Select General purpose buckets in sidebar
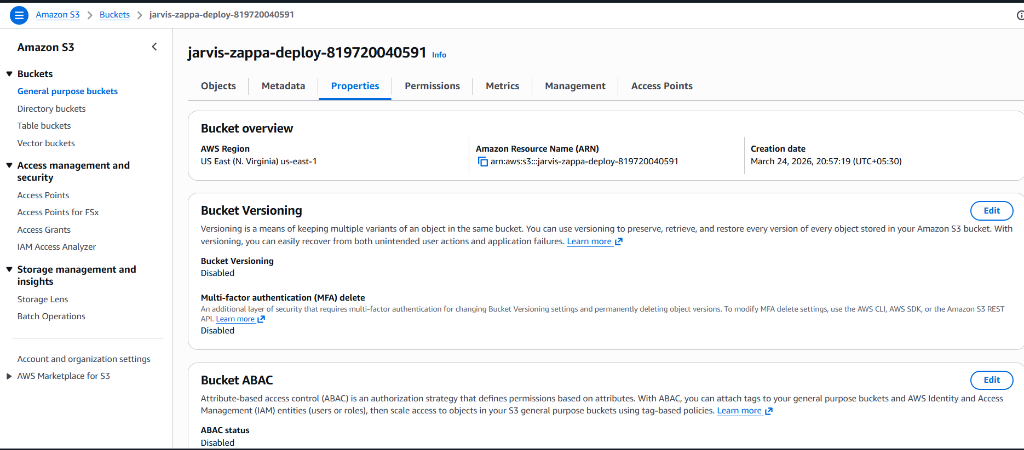 67,91
